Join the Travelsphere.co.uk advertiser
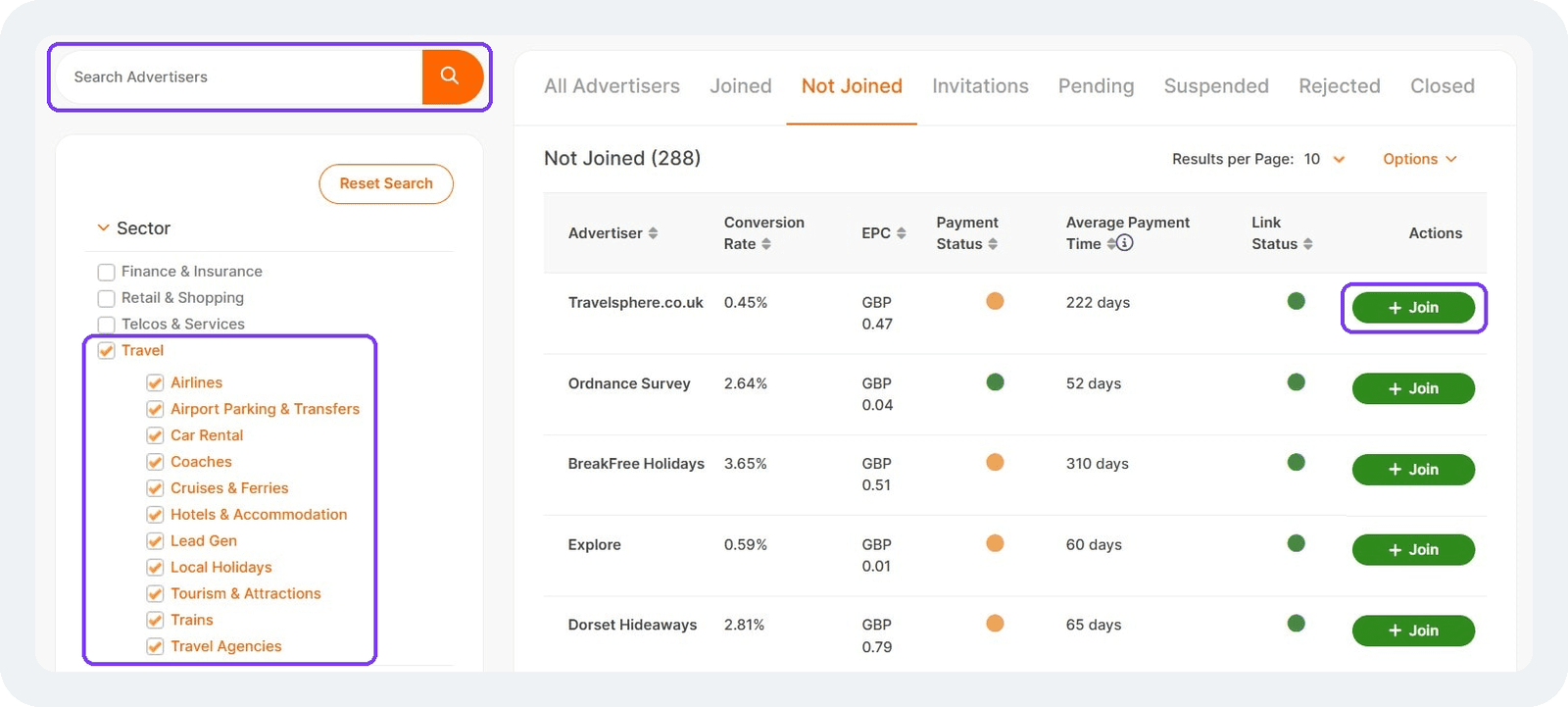 point(1413,308)
